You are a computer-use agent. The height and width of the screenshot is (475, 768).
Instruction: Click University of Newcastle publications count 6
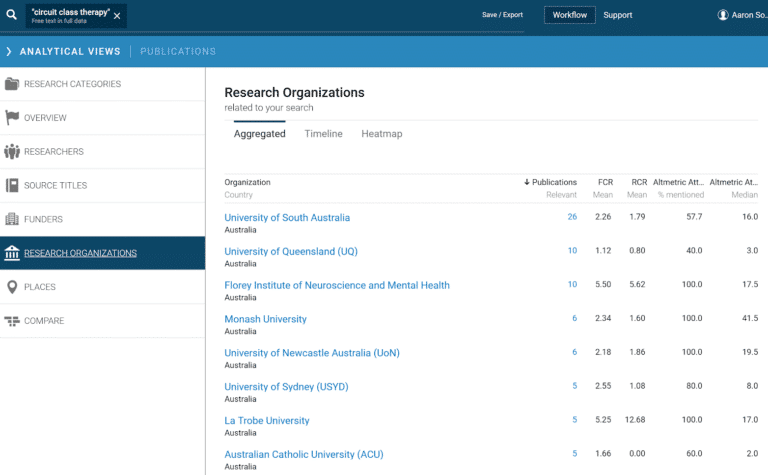[x=575, y=352]
